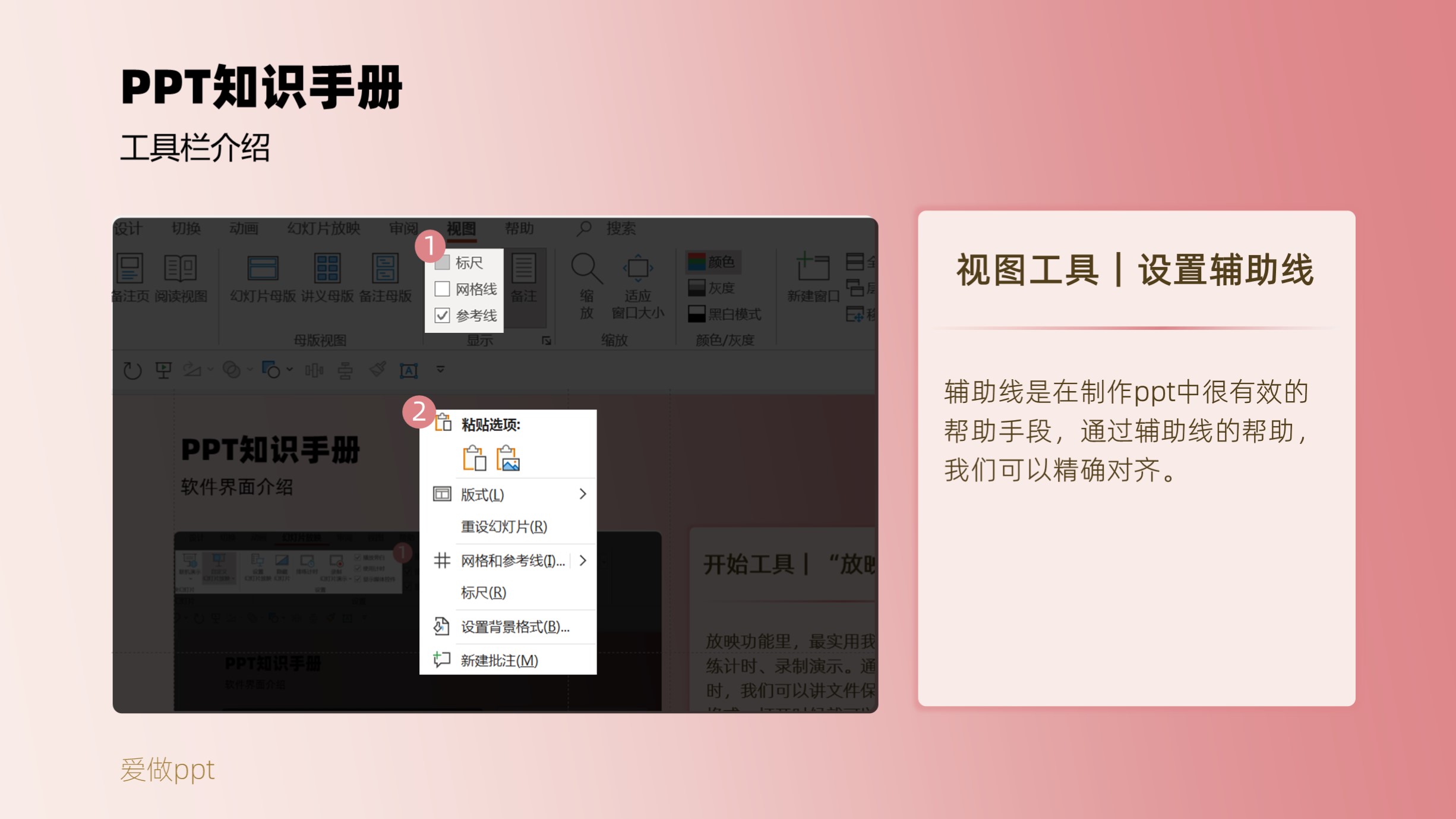Switch to Grayscale (灰度) view
Viewport: 1456px width, 819px height.
712,288
